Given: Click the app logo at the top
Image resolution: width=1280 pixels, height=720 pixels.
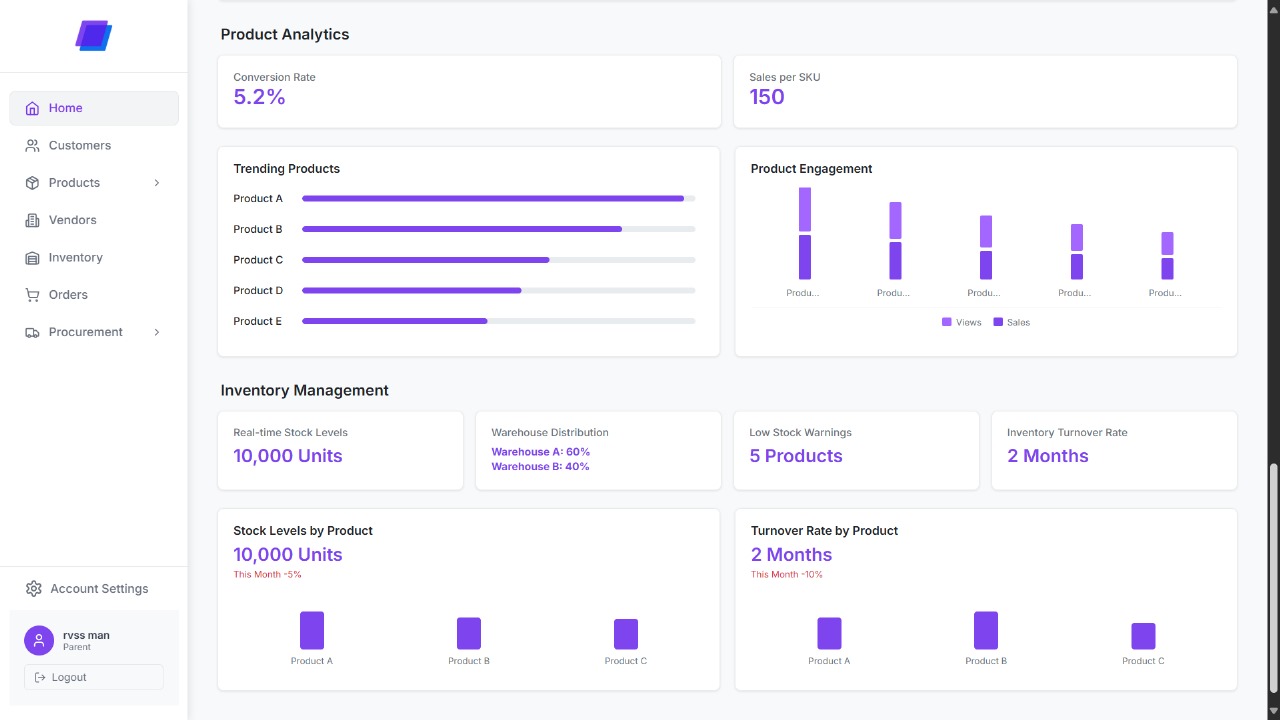Looking at the screenshot, I should [93, 34].
